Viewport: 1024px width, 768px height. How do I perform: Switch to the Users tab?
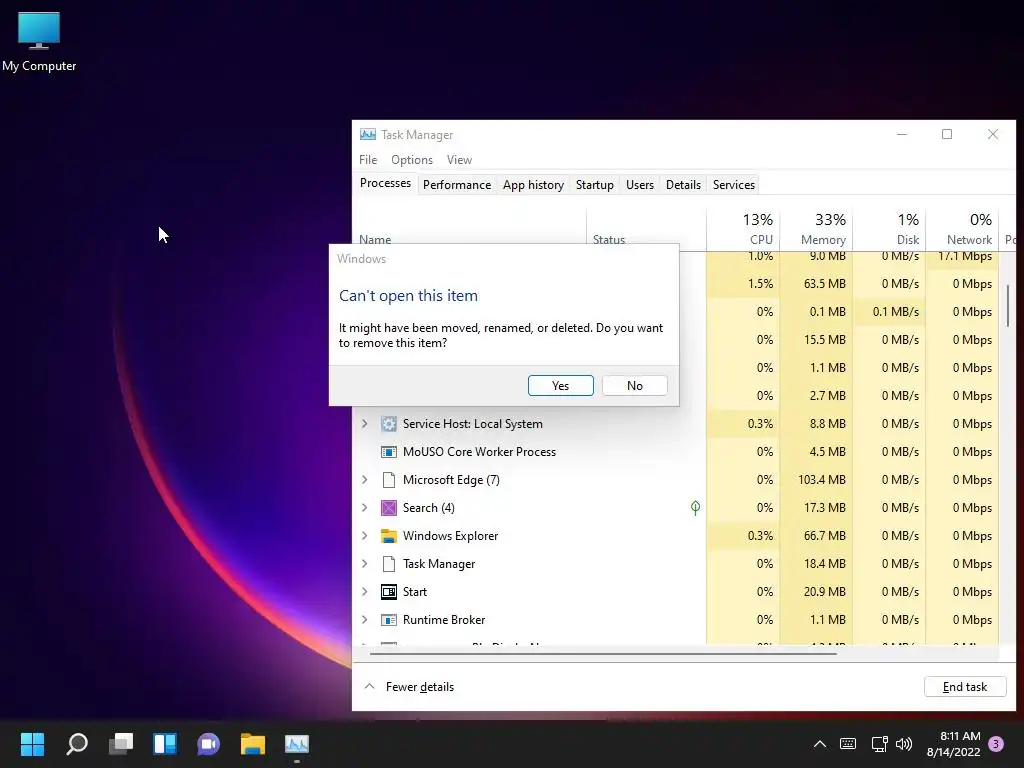639,185
